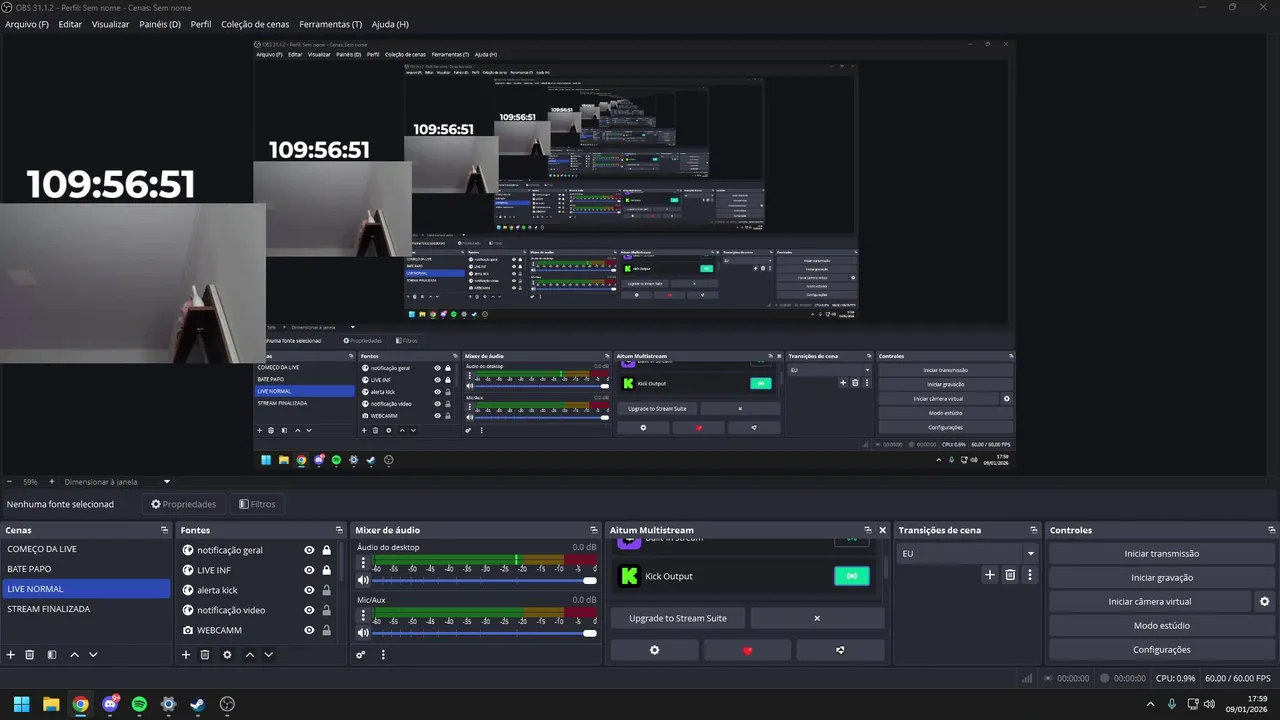This screenshot has height=720, width=1280.
Task: Start virtual camera with Iniciar câmera virtual
Action: [1150, 602]
